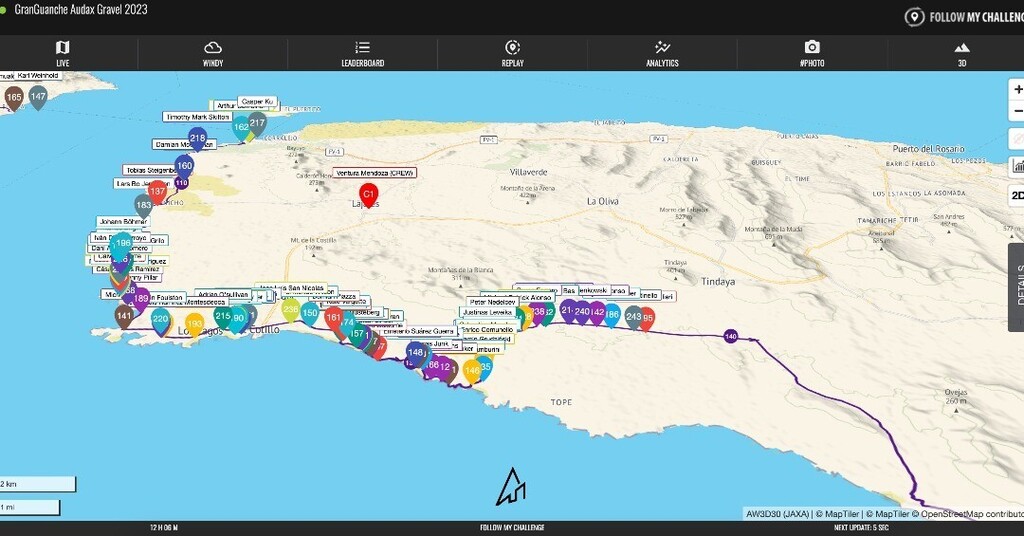Image resolution: width=1024 pixels, height=536 pixels.
Task: Select rider marker 147
Action: 38,97
